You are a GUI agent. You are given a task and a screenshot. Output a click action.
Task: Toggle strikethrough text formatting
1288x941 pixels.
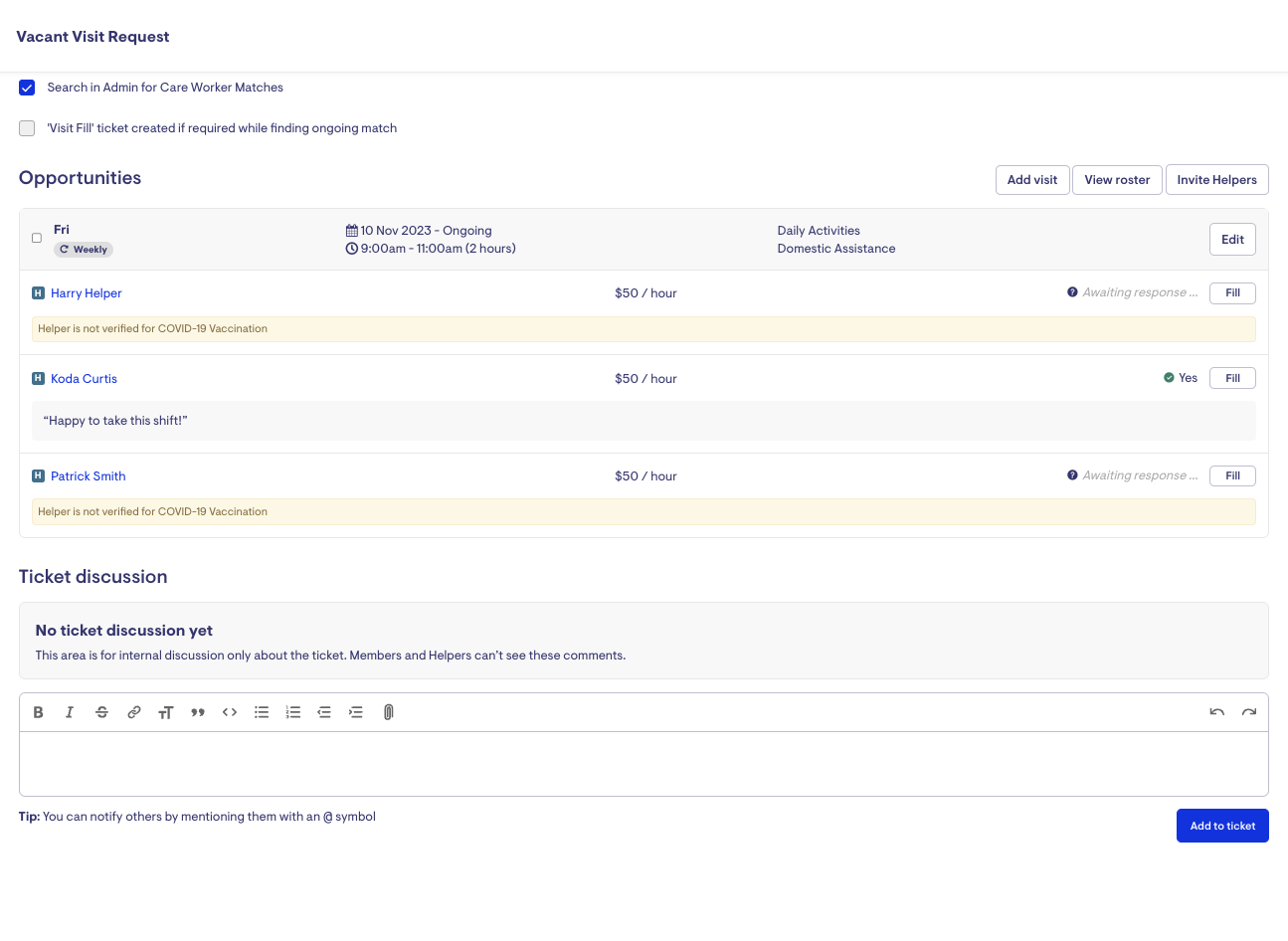point(101,712)
